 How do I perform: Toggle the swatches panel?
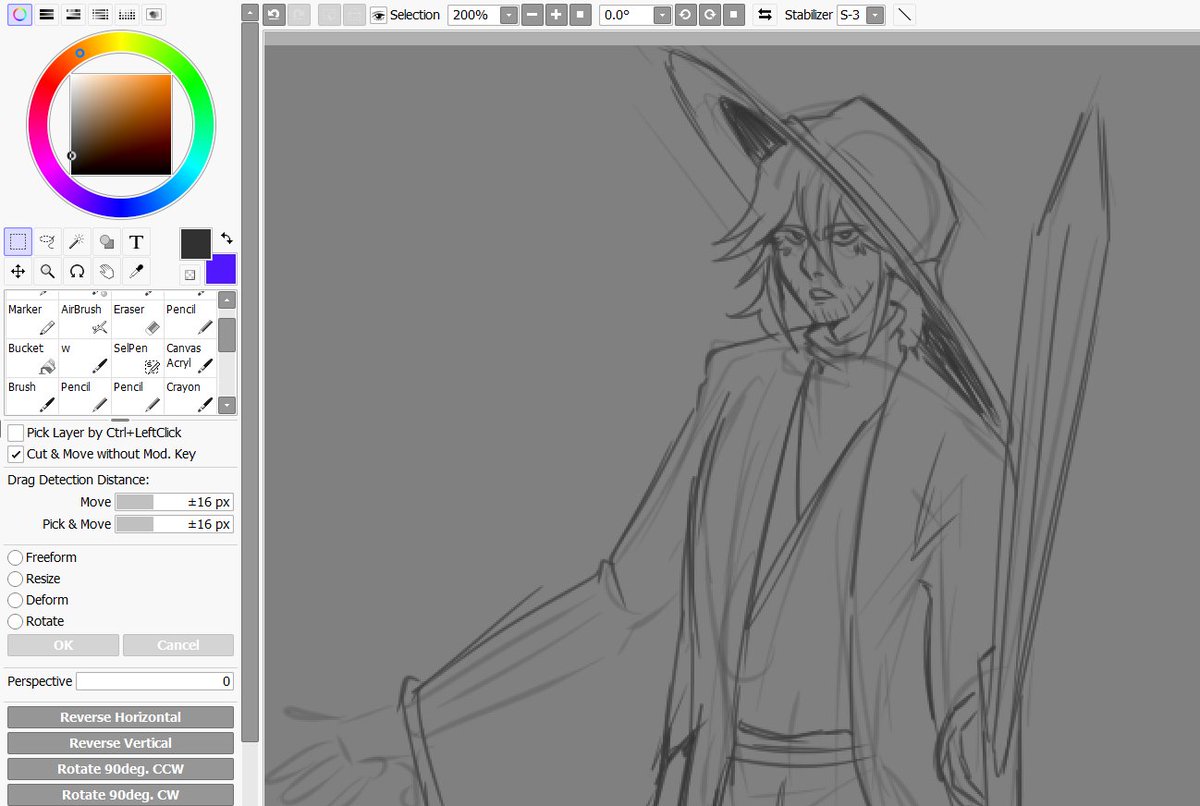click(127, 14)
